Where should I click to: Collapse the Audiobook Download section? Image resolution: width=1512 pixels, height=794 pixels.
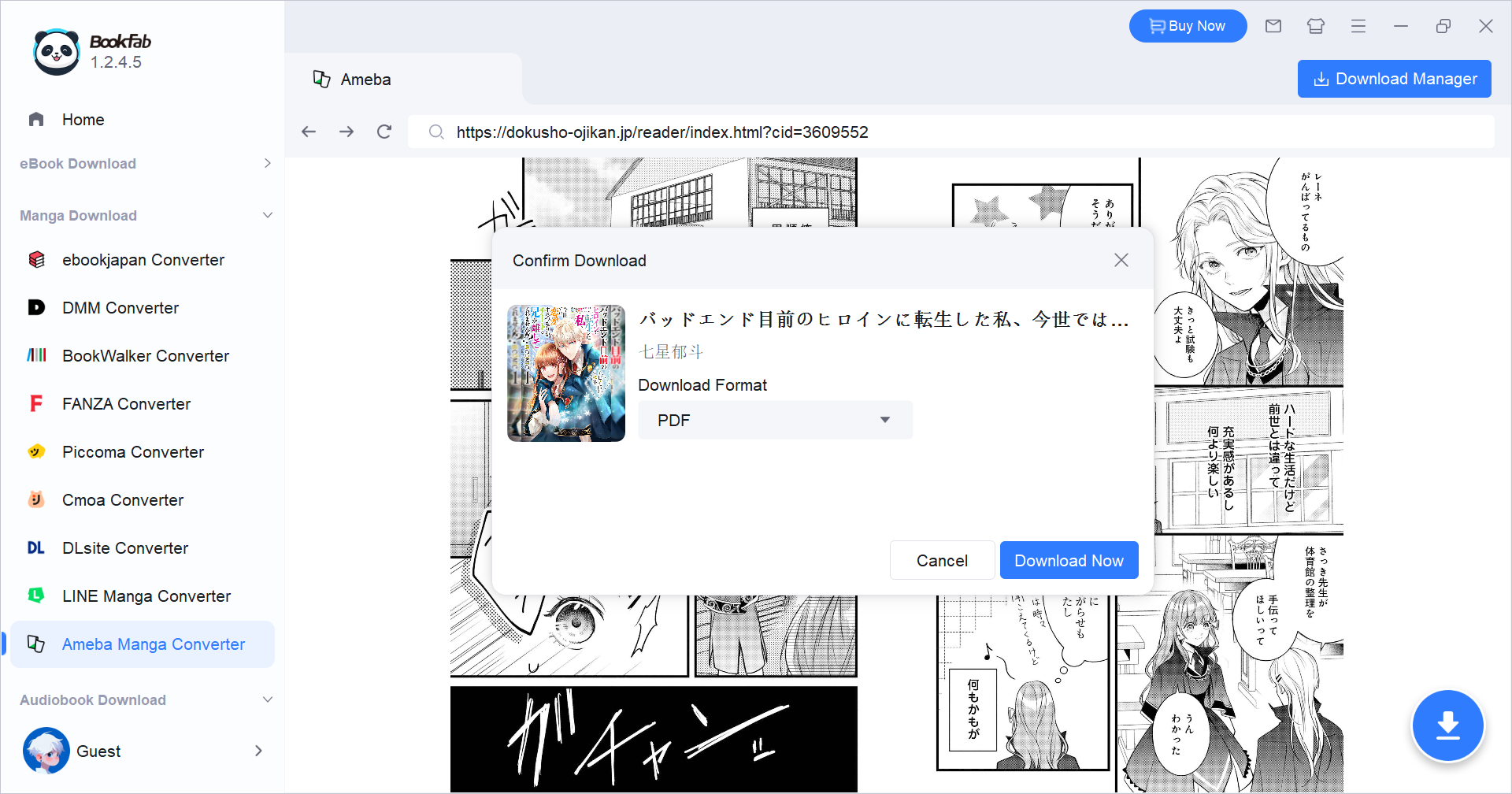tap(268, 699)
